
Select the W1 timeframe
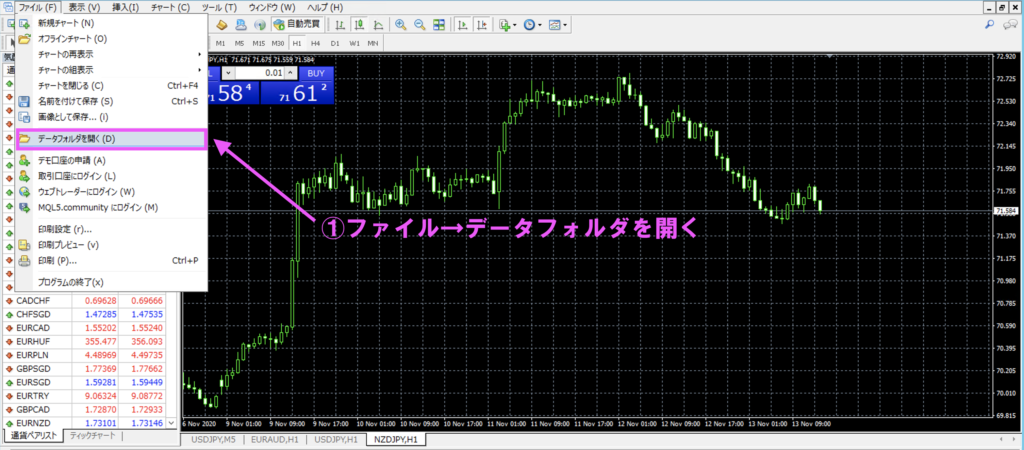point(354,43)
